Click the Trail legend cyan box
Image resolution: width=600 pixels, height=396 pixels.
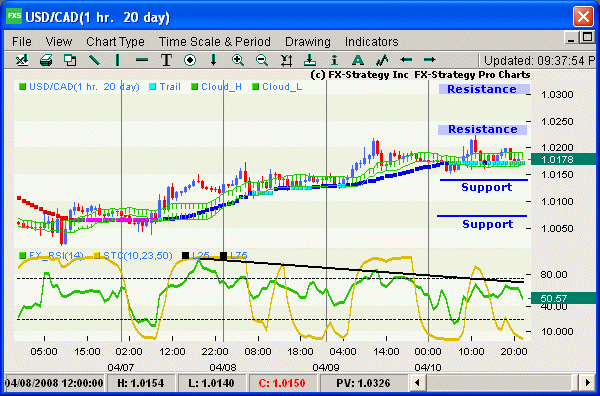[x=153, y=87]
